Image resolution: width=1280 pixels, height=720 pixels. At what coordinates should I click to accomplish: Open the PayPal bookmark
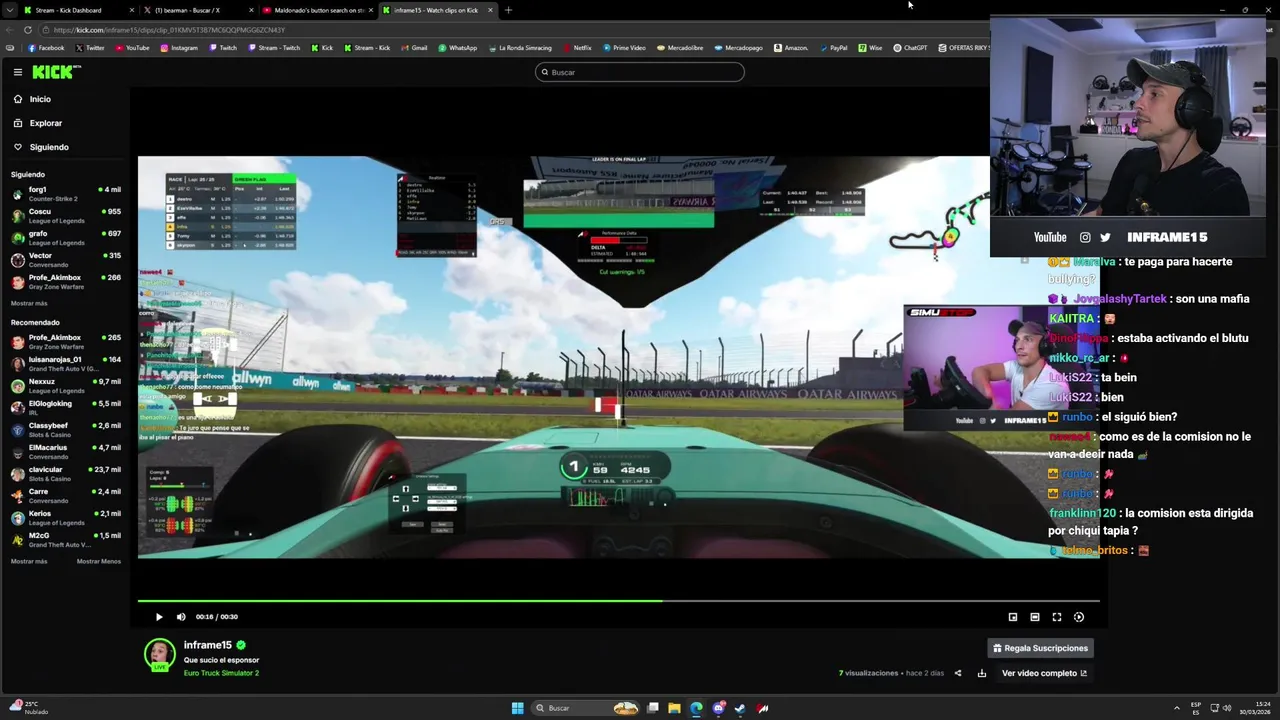833,48
